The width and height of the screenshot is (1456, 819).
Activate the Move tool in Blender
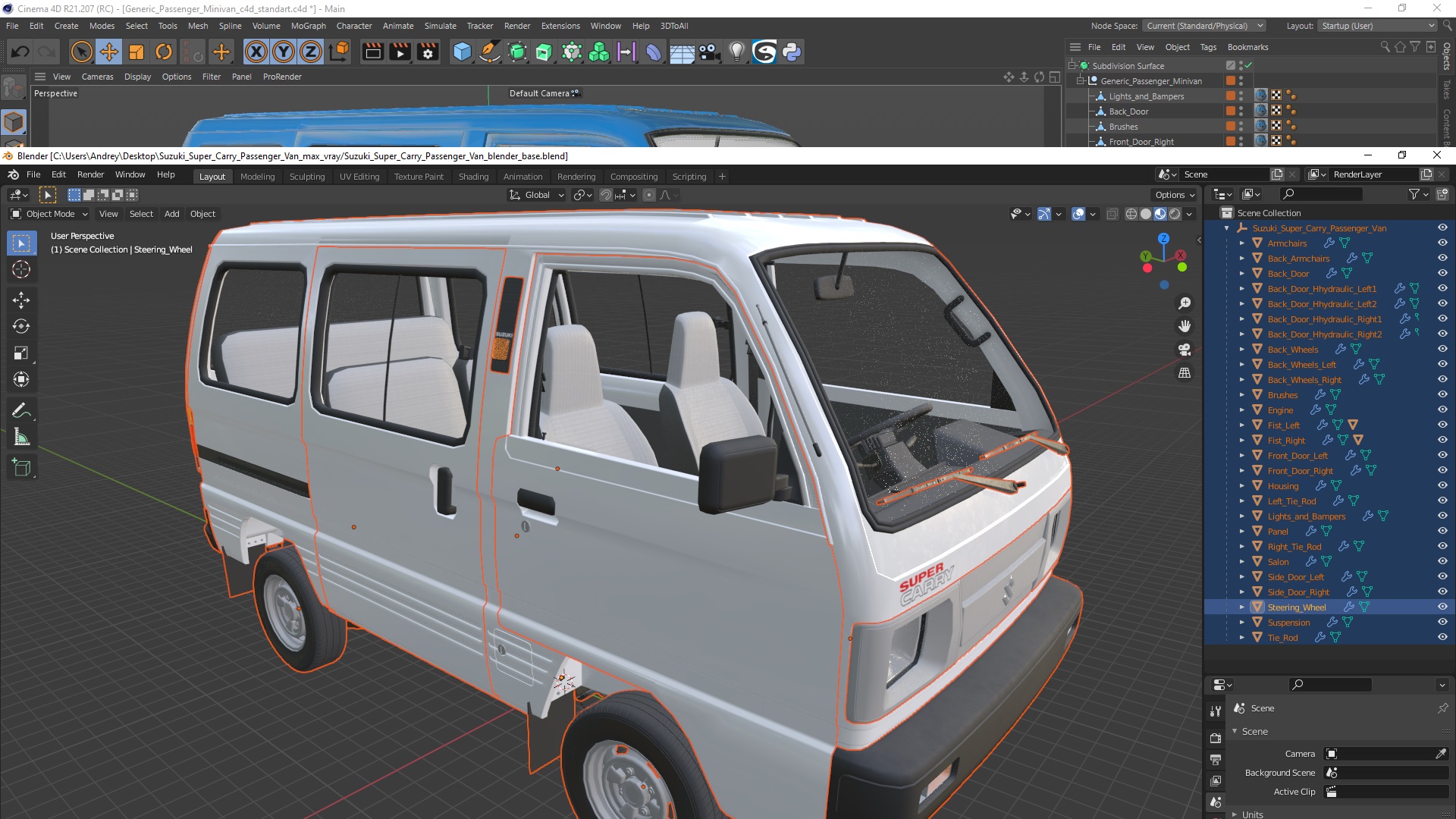coord(21,300)
